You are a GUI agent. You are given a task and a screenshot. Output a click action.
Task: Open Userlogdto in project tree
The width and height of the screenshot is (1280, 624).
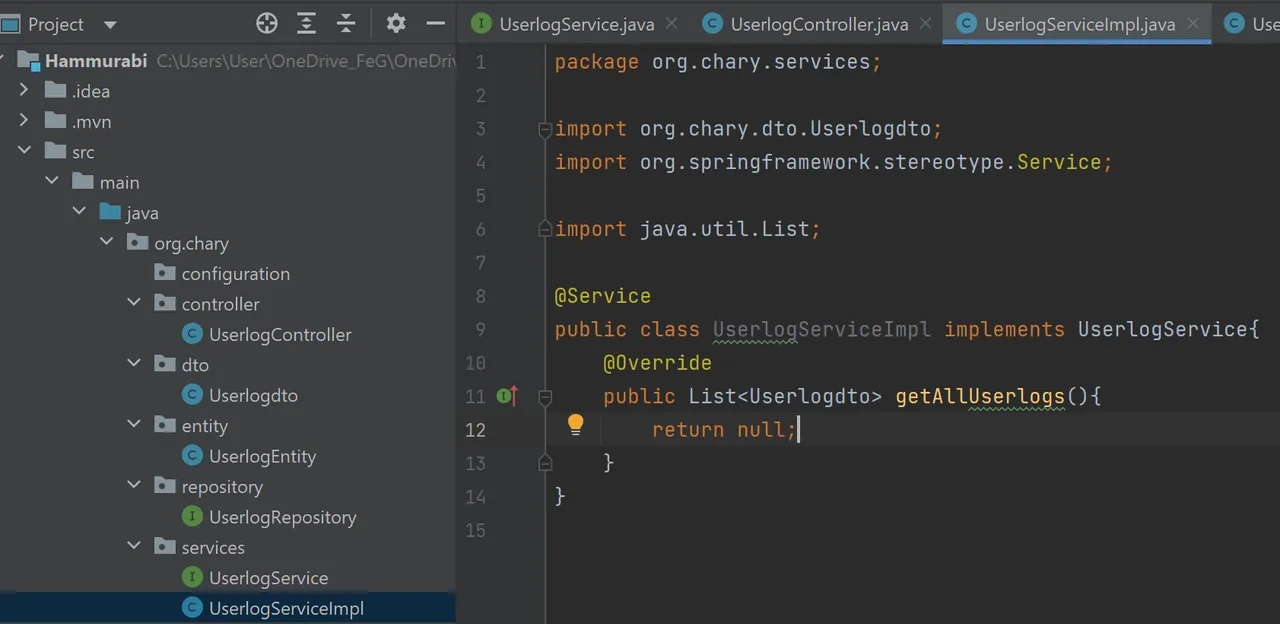pos(253,395)
